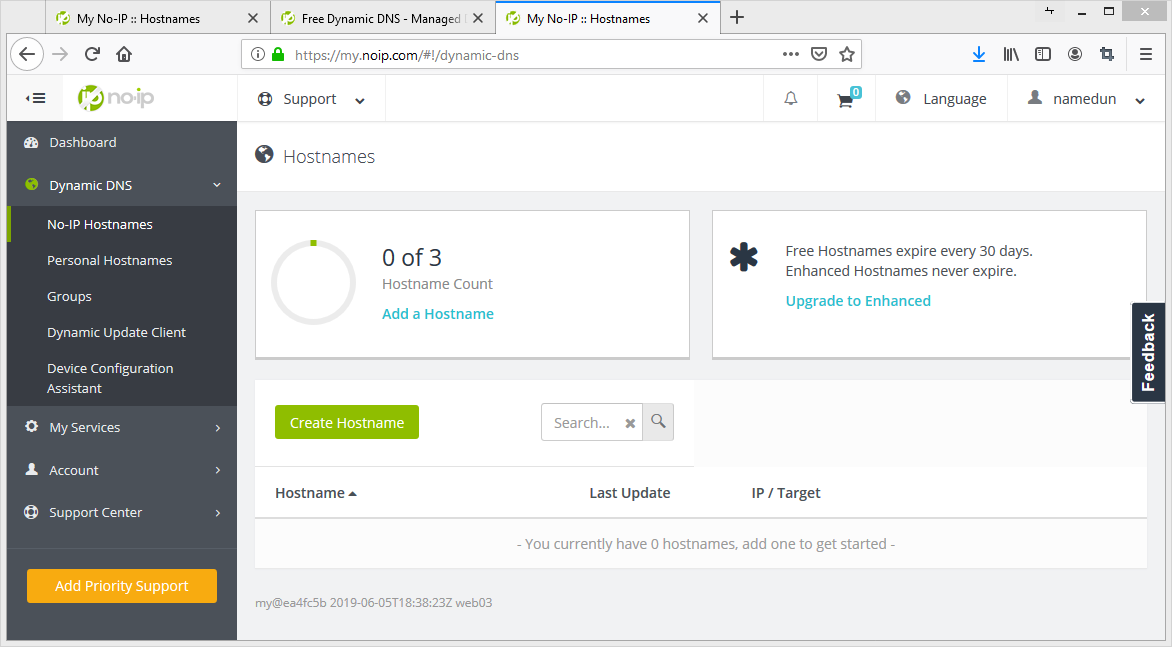Bookmark this page with the star icon

(x=847, y=55)
